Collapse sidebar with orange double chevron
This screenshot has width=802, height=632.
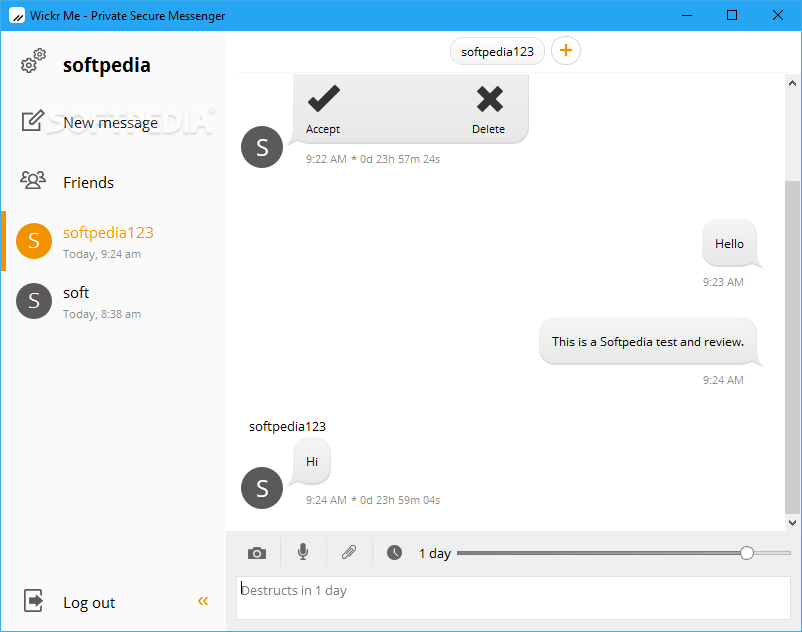click(x=203, y=601)
